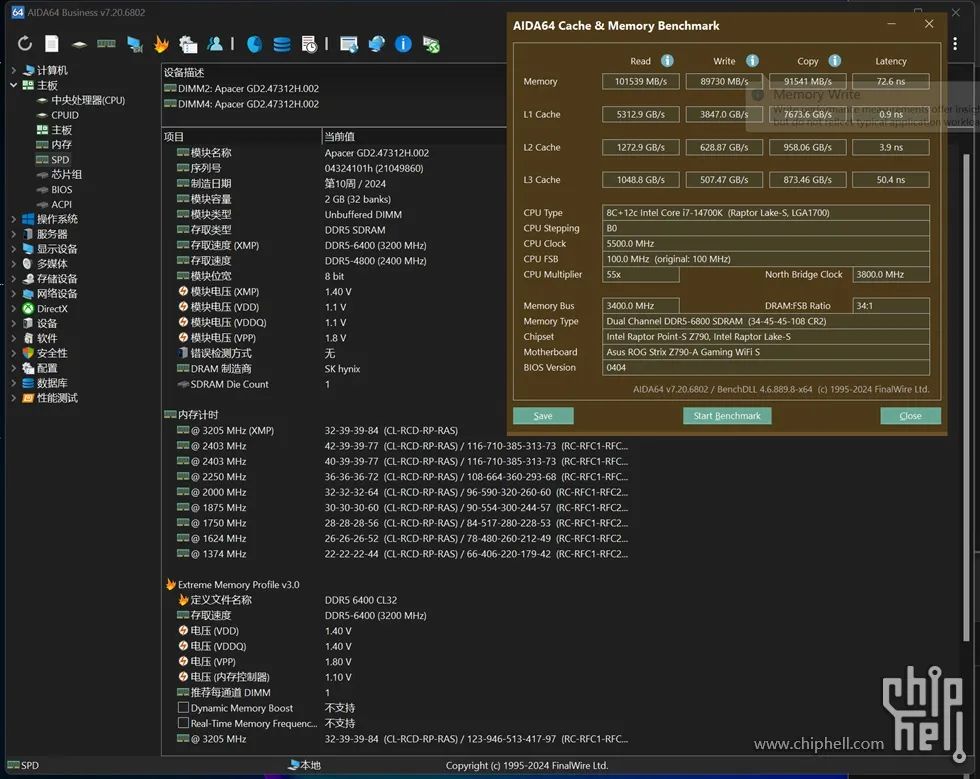This screenshot has height=779, width=980.
Task: Select BIOS in the tree
Action: [61, 189]
